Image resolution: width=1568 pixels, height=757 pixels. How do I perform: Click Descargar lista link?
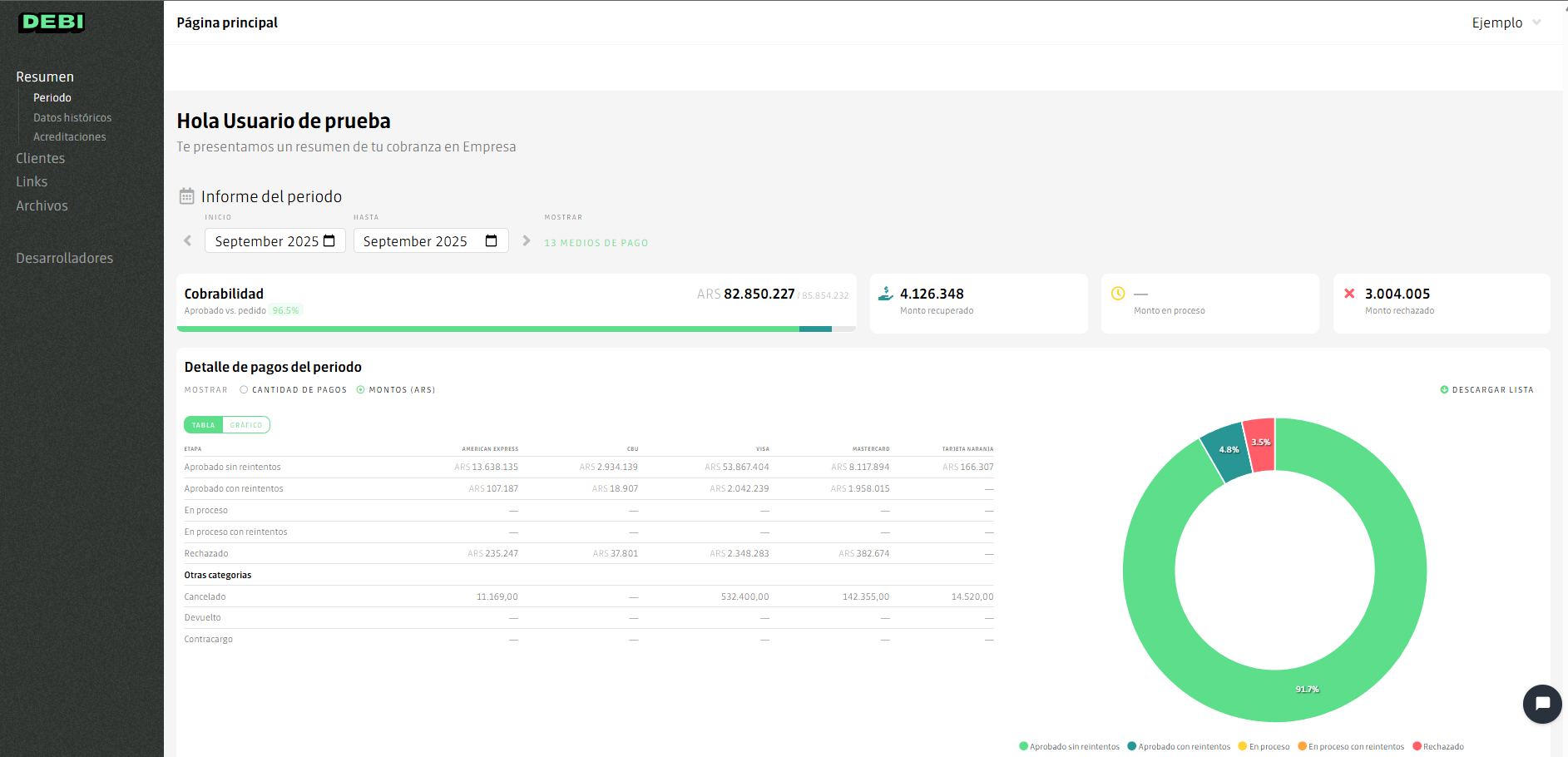pos(1486,389)
